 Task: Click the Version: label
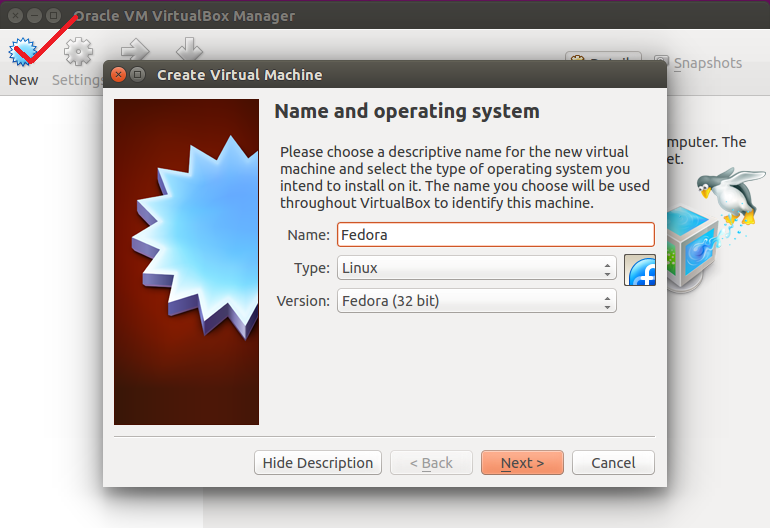303,301
